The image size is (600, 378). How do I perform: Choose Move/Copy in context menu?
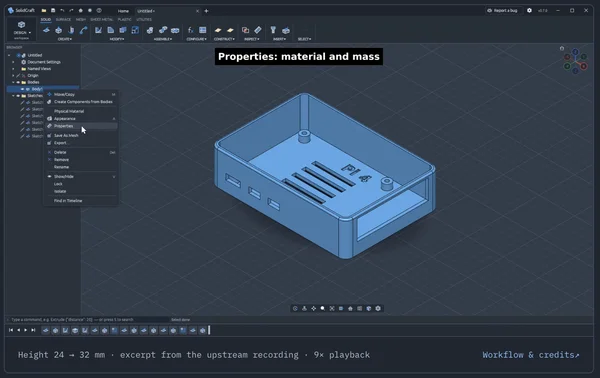[81, 94]
